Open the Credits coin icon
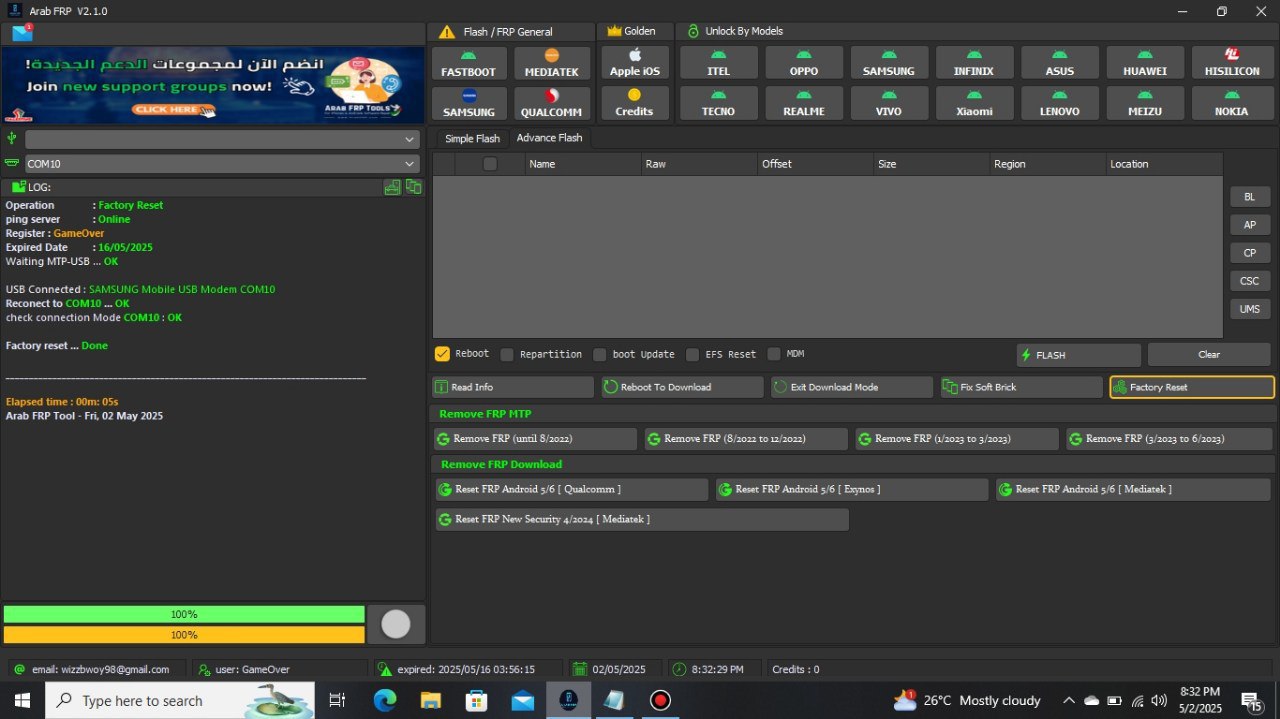 634,102
